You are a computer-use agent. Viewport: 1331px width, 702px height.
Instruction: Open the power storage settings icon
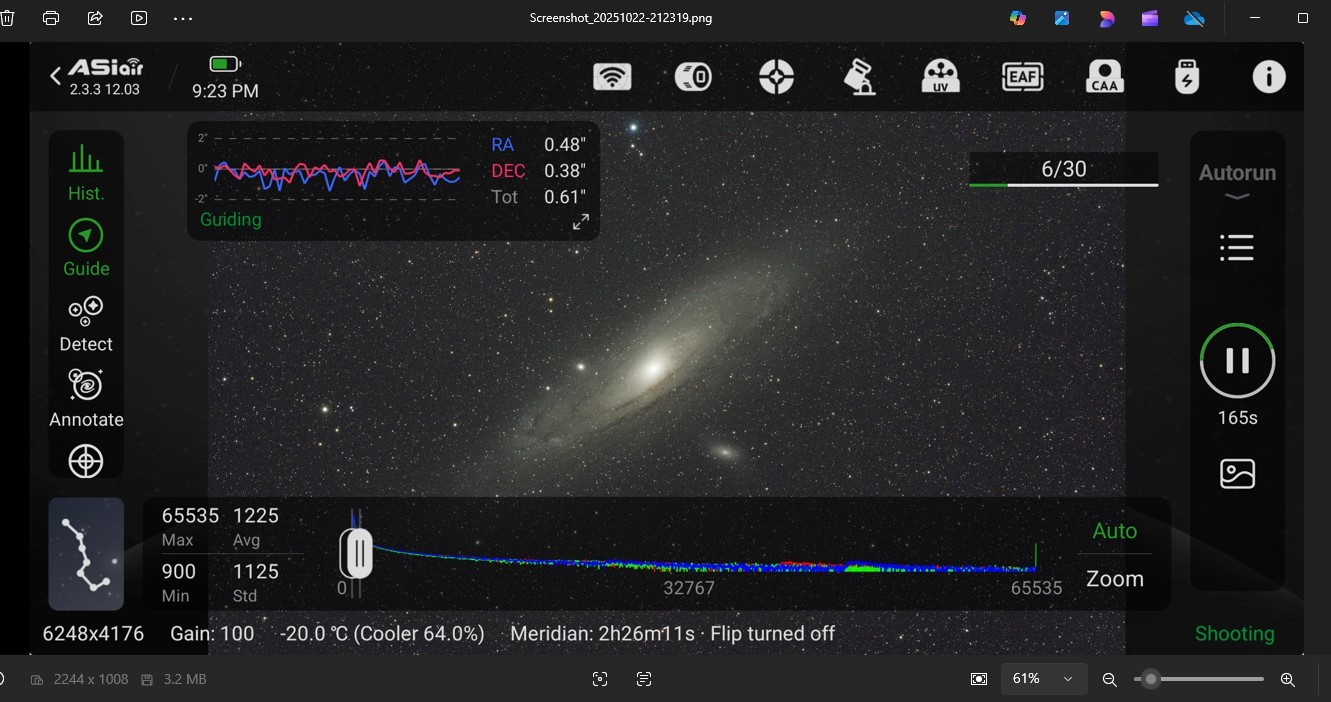click(x=1186, y=77)
